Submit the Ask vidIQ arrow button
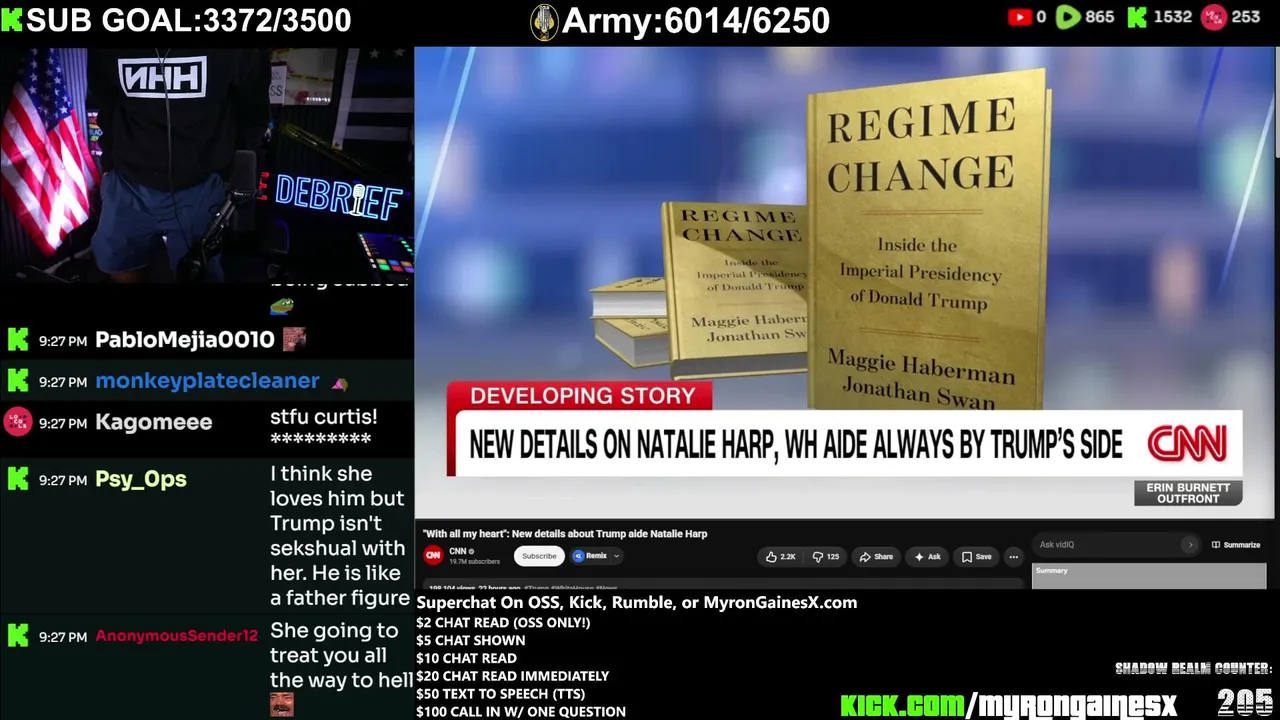The height and width of the screenshot is (720, 1280). [x=1190, y=545]
